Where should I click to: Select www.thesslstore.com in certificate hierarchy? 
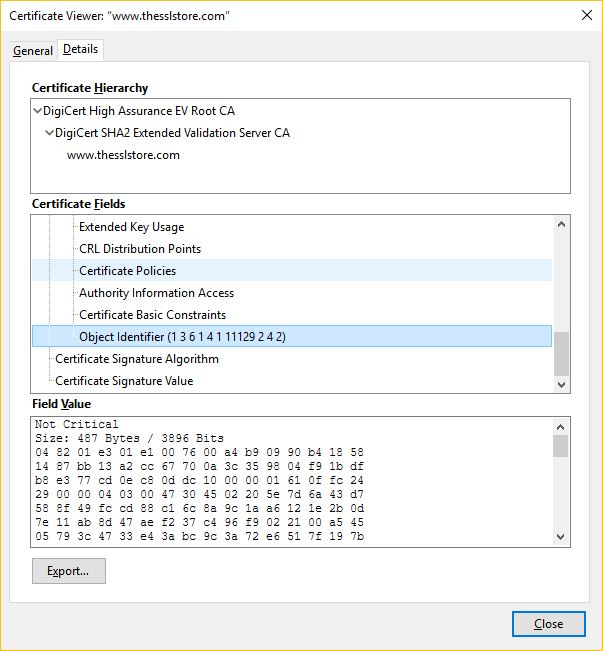click(123, 155)
